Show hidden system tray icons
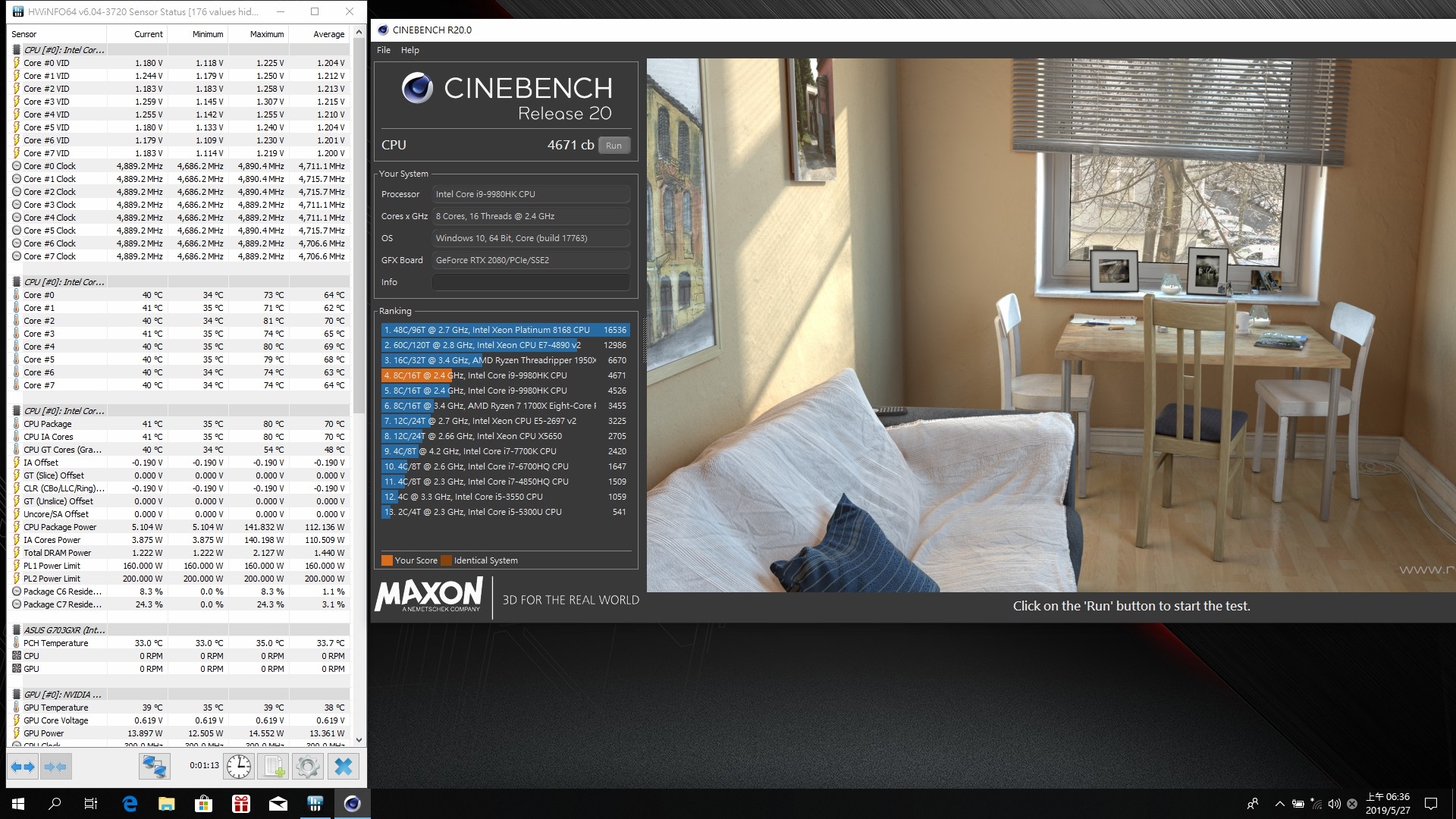Image resolution: width=1456 pixels, height=819 pixels. tap(1280, 804)
